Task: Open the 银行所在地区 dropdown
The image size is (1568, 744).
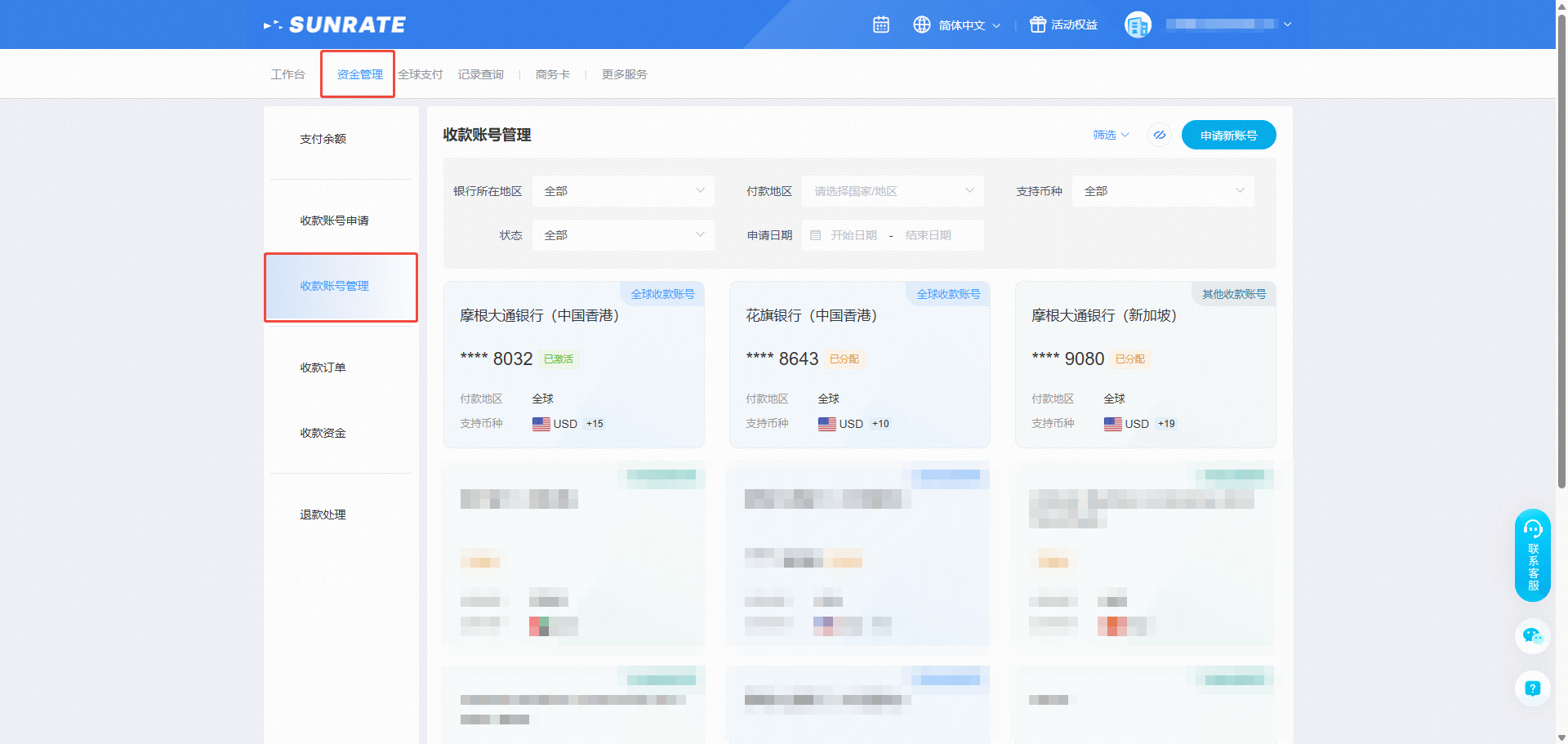Action: coord(623,191)
